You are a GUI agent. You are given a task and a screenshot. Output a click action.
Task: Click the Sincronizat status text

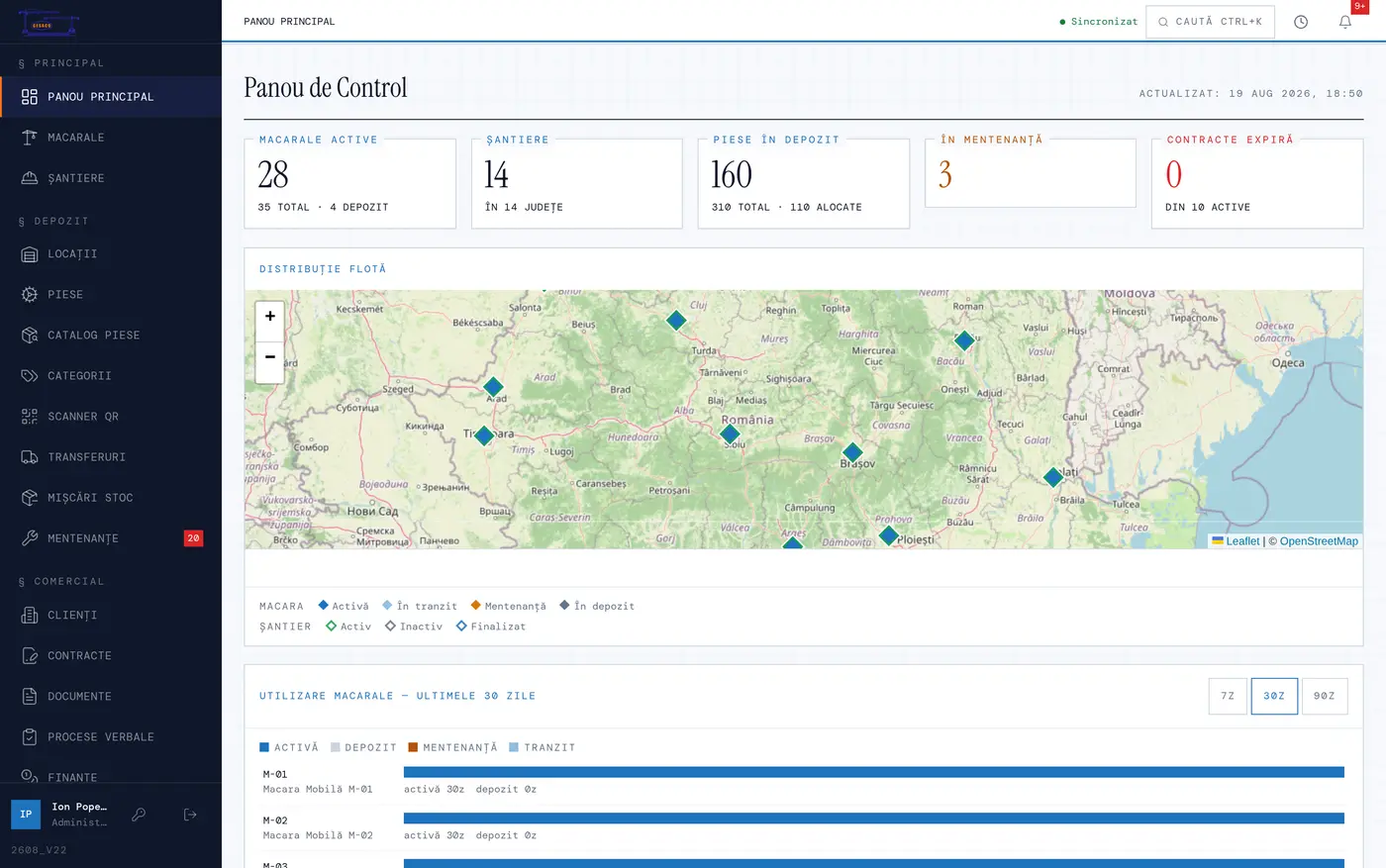pyautogui.click(x=1104, y=22)
